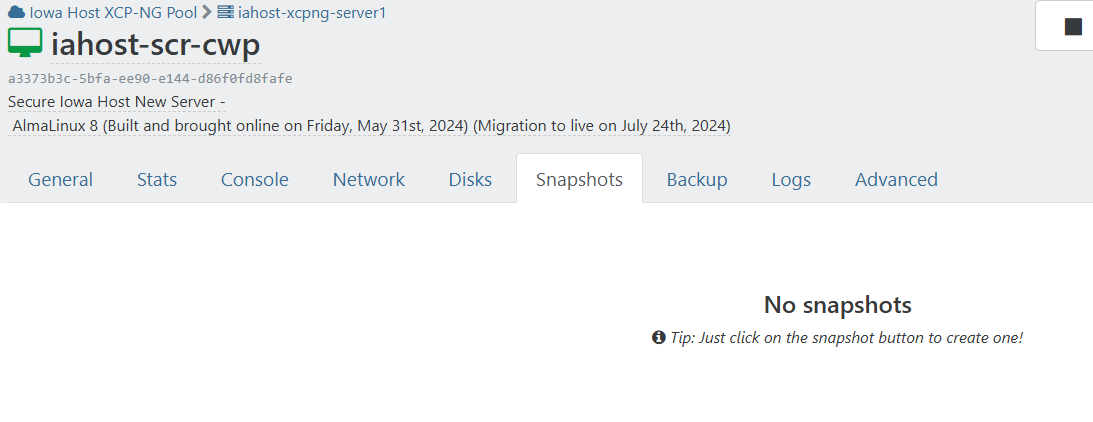1093x422 pixels.
Task: Click the cloud icon beside Iowa Host pool
Action: (17, 12)
